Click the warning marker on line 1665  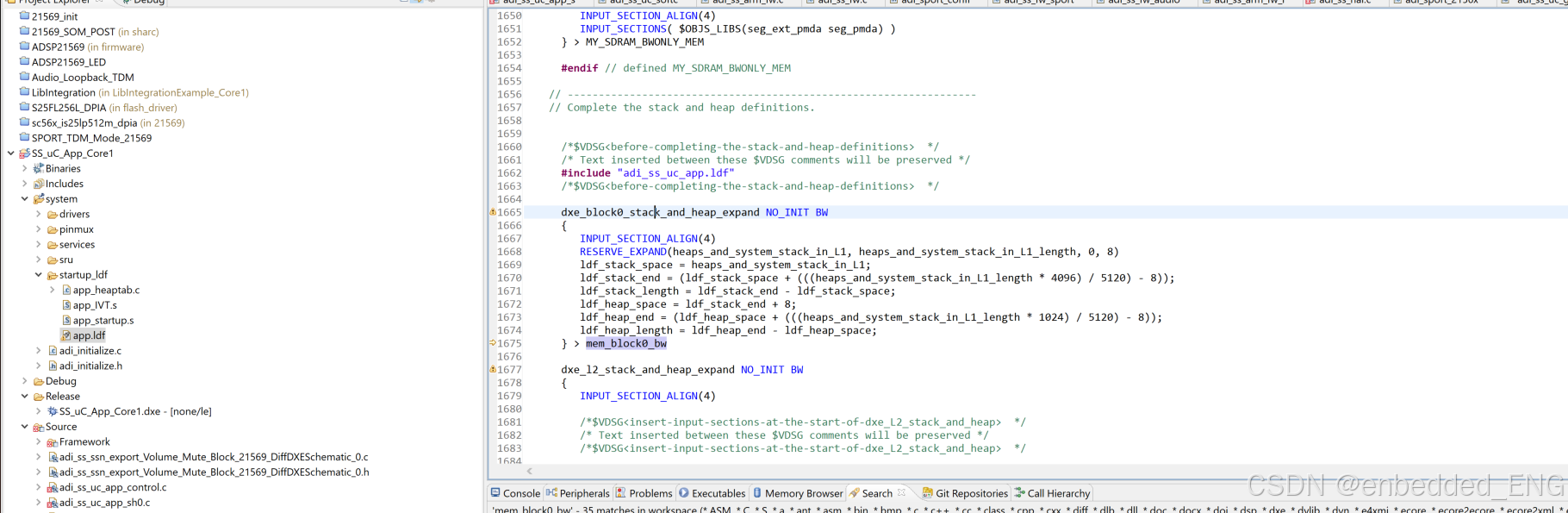pyautogui.click(x=493, y=212)
